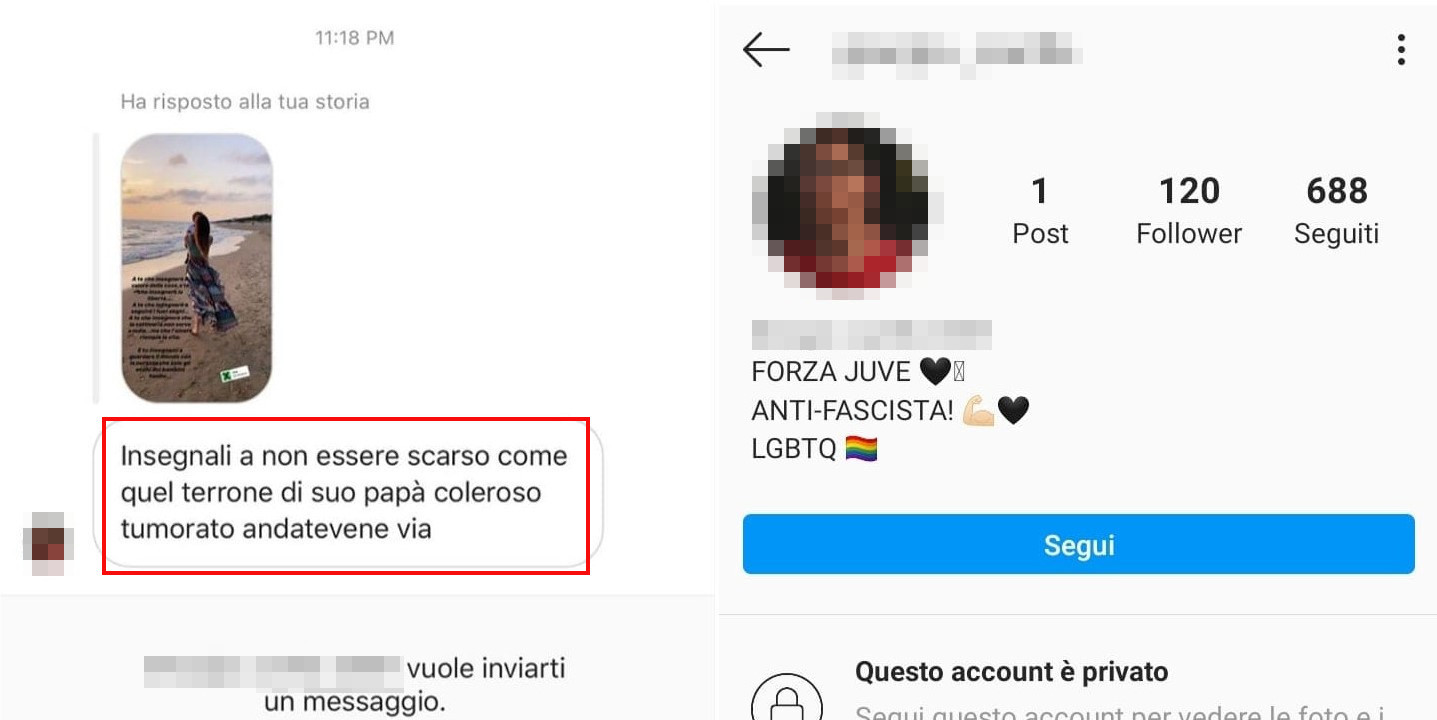This screenshot has height=720, width=1437.
Task: Tap the padlock private account icon
Action: [x=787, y=697]
